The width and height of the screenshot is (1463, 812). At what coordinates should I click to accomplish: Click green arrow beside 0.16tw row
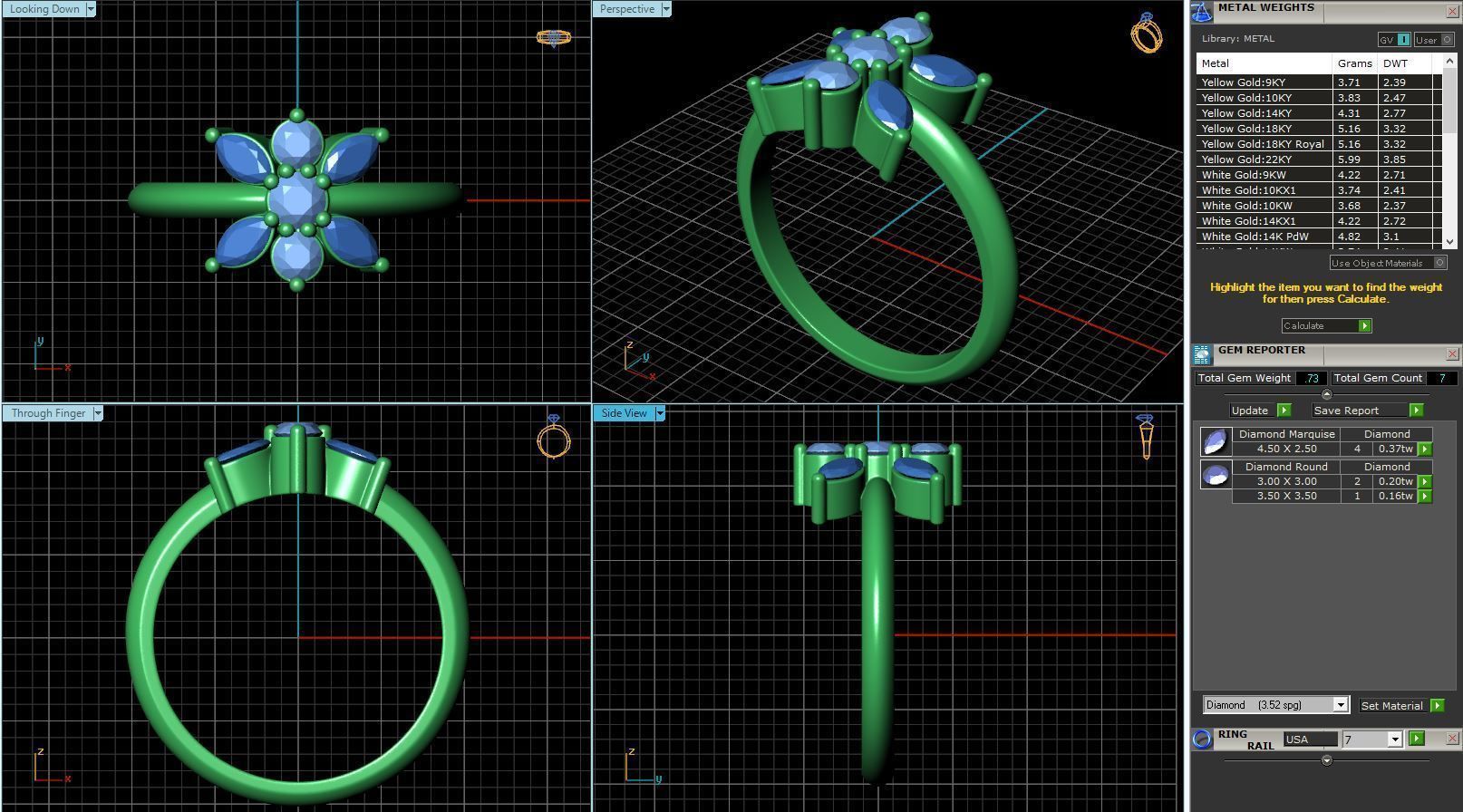[x=1425, y=496]
